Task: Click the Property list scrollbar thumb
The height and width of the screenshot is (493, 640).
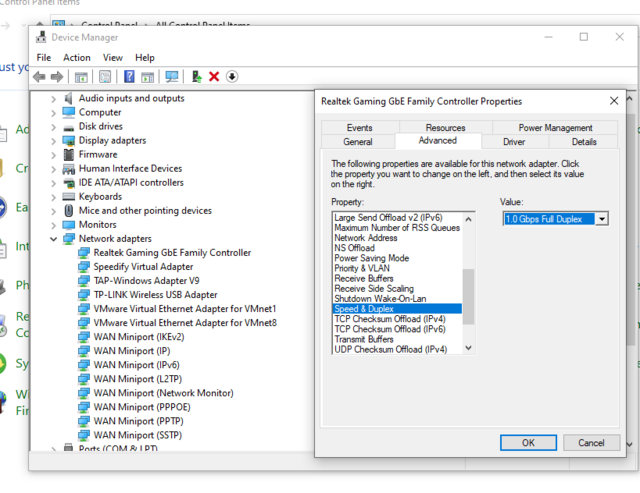Action: coord(469,296)
